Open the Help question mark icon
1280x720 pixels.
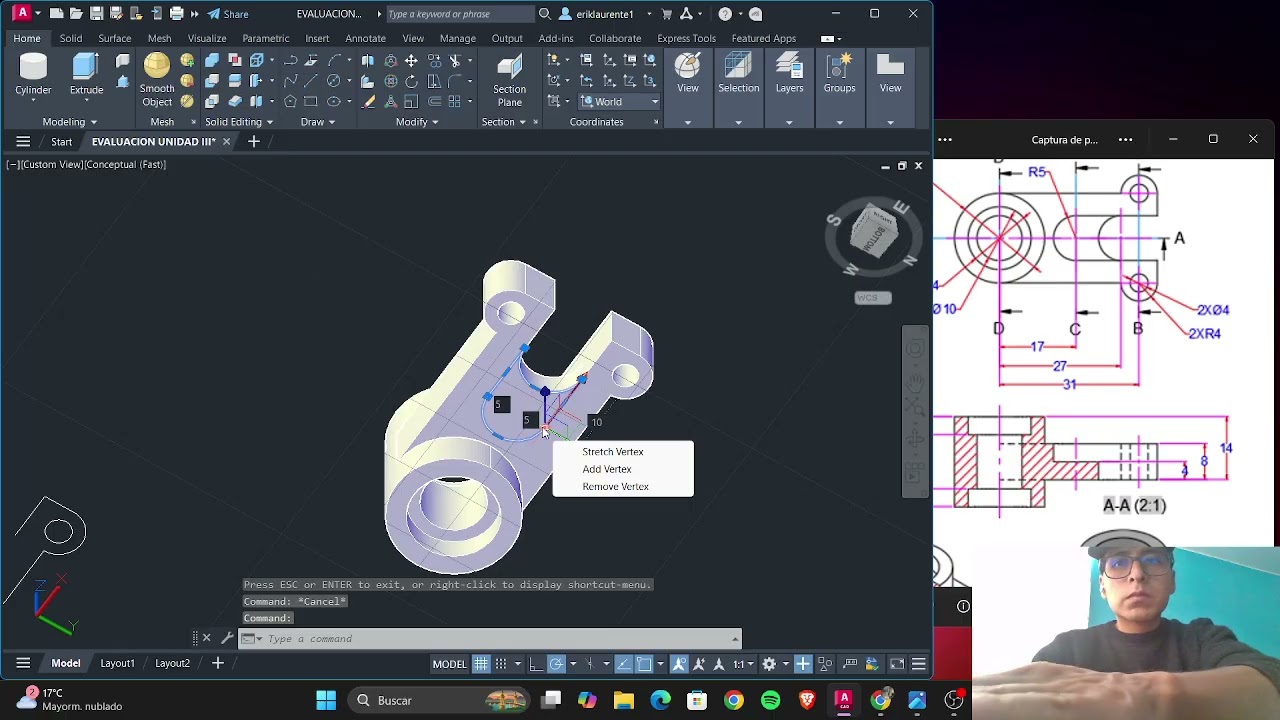click(x=725, y=14)
